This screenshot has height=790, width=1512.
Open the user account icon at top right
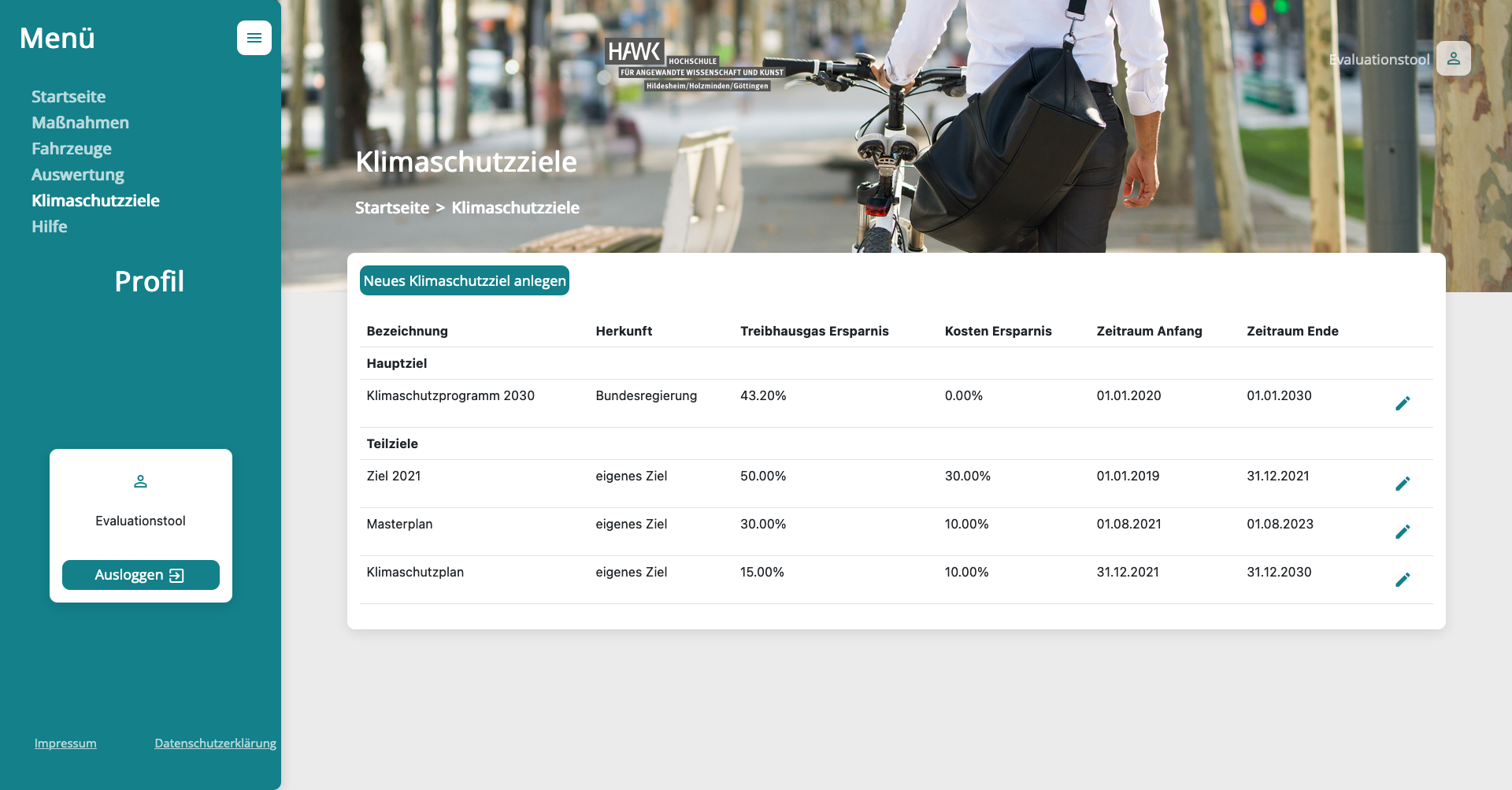point(1453,58)
